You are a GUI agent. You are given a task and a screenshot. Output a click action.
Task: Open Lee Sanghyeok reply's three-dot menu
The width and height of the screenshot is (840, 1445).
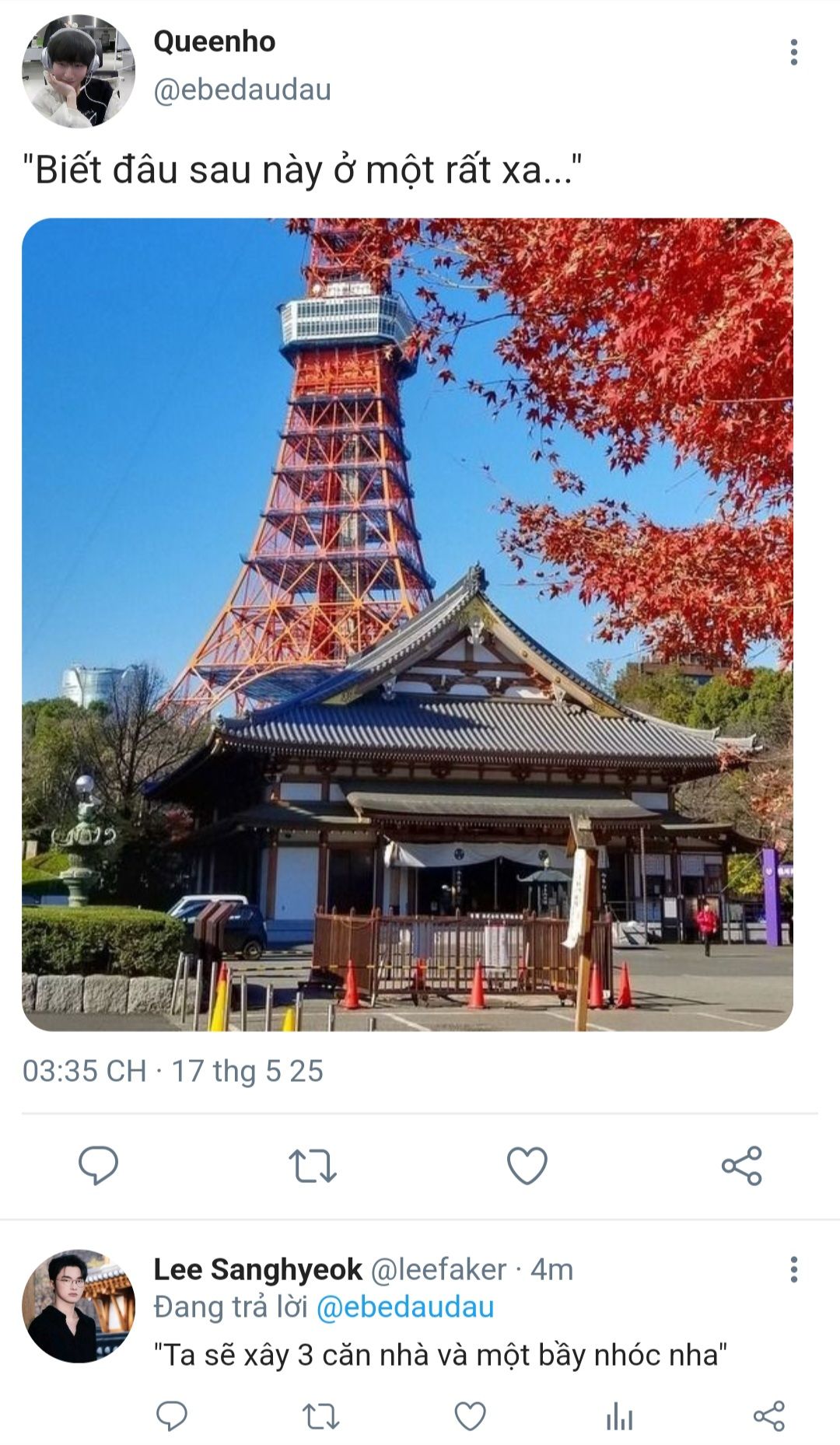click(x=793, y=1269)
